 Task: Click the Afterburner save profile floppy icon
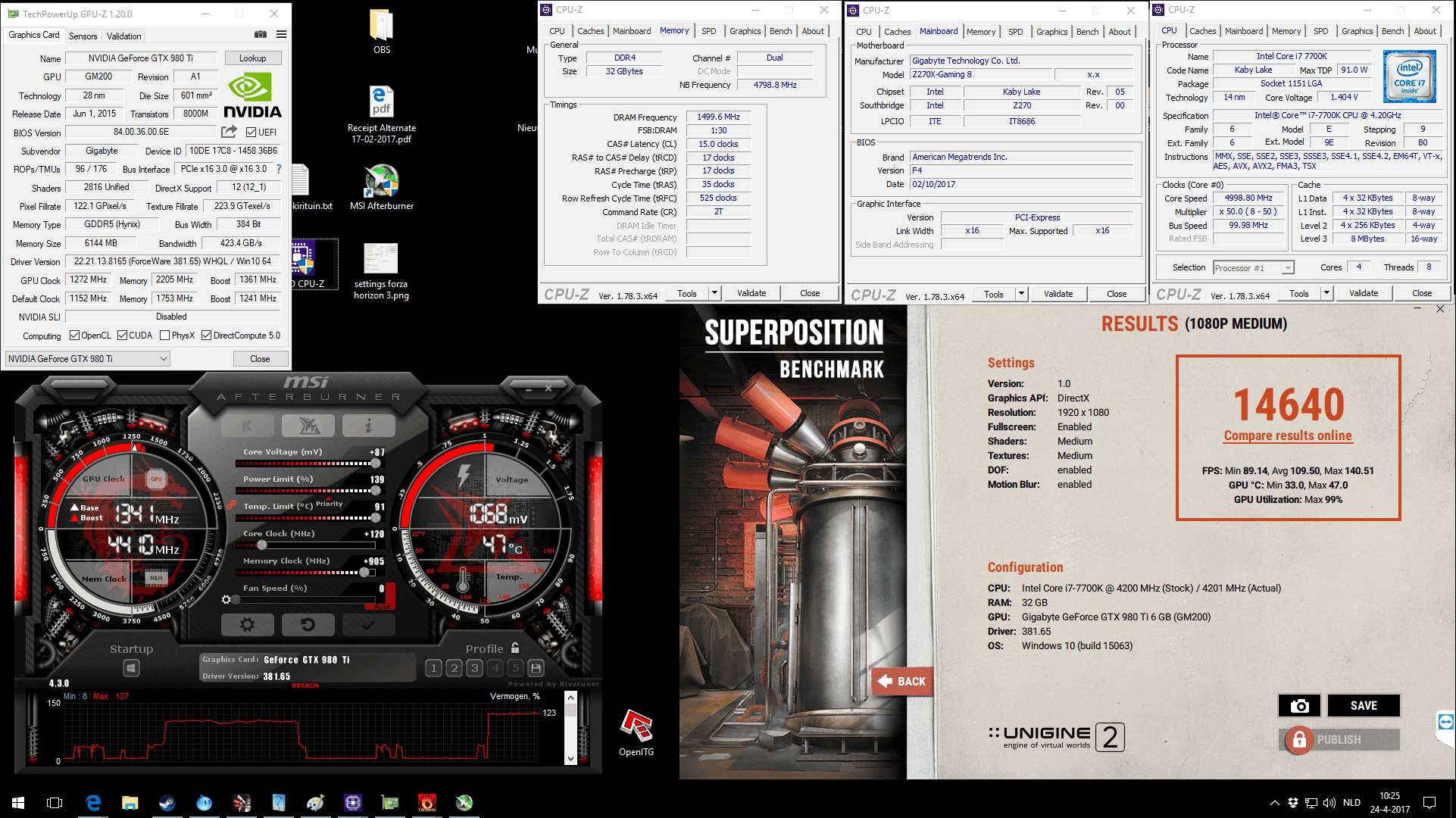pos(536,668)
